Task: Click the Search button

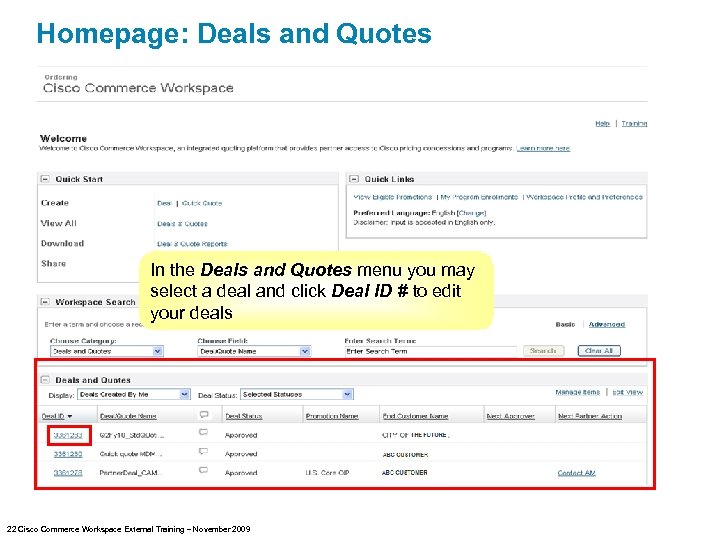Action: [544, 351]
